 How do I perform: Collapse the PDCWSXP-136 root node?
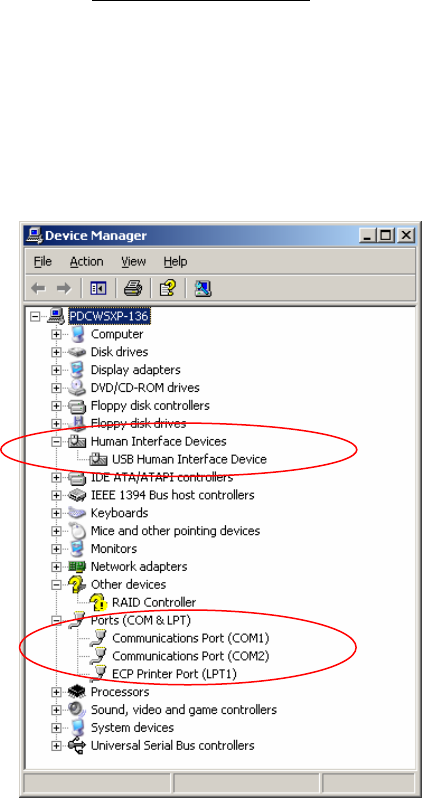(x=35, y=317)
